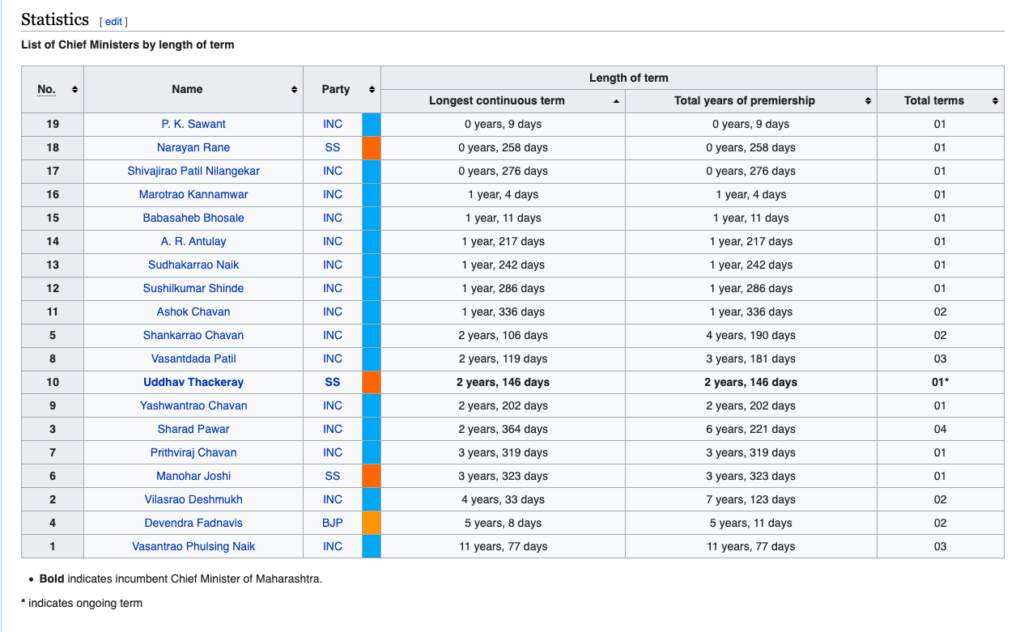Screen dimensions: 1024x632
Task: Open Uddhav Thackeray article link
Action: [193, 382]
